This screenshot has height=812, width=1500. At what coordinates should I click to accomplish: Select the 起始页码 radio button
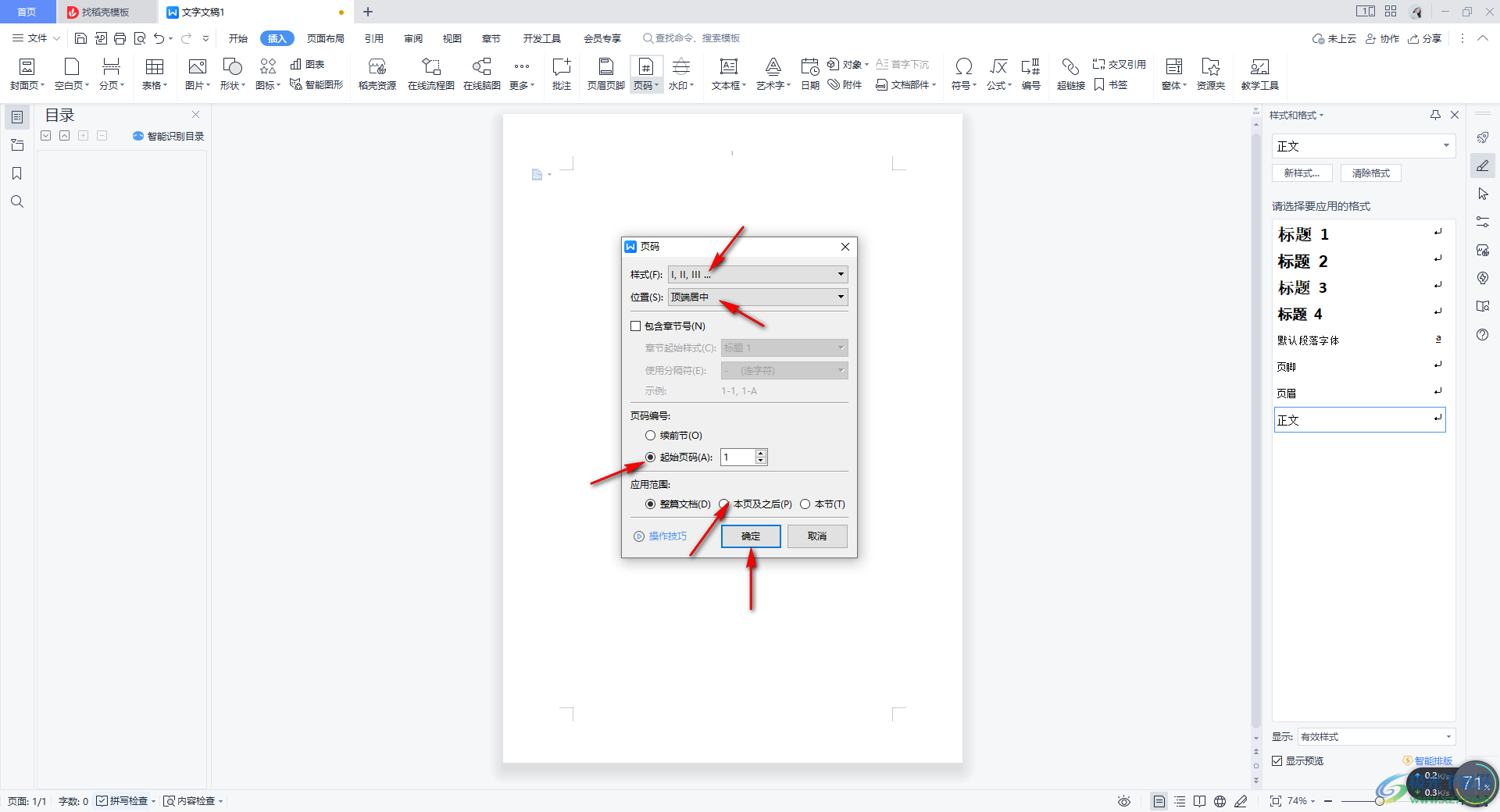(x=650, y=458)
